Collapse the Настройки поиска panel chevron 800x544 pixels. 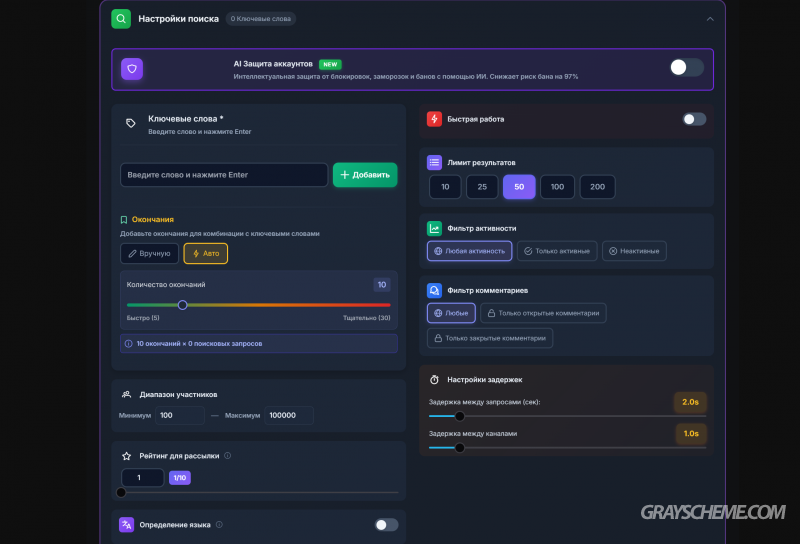pyautogui.click(x=710, y=18)
